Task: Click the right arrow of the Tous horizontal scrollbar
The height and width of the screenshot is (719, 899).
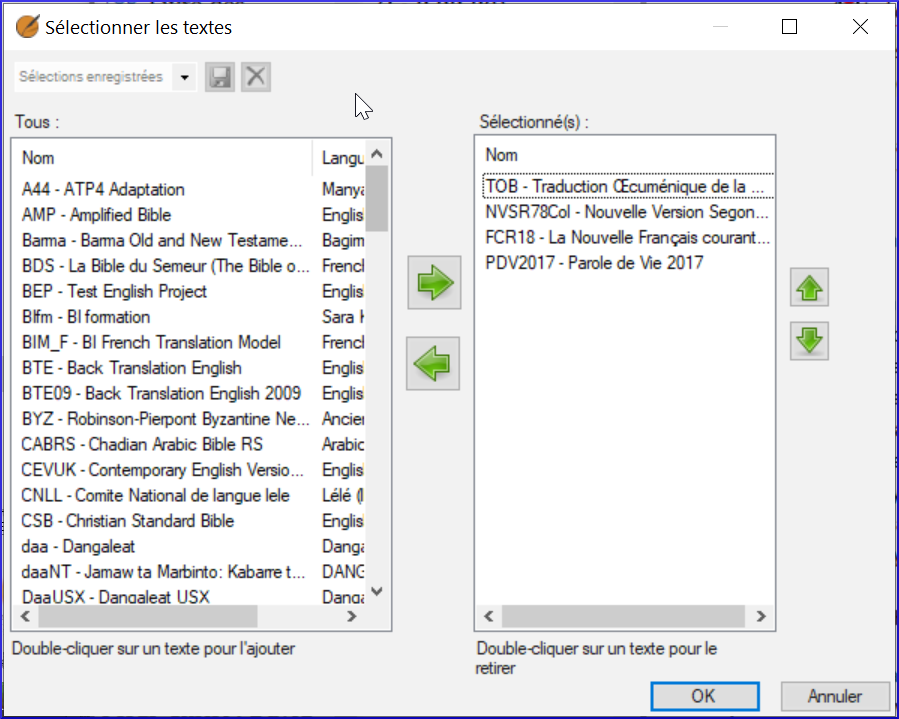Action: point(351,616)
